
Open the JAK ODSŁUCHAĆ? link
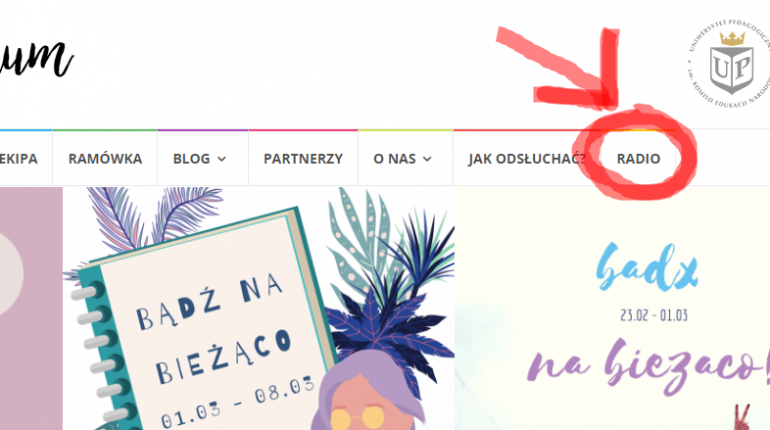click(527, 159)
